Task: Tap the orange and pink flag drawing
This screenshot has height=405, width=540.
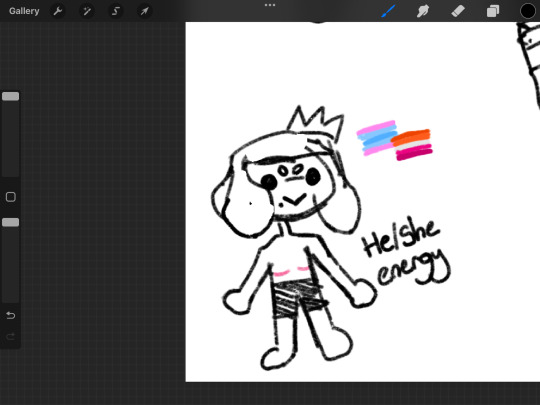Action: tap(412, 145)
